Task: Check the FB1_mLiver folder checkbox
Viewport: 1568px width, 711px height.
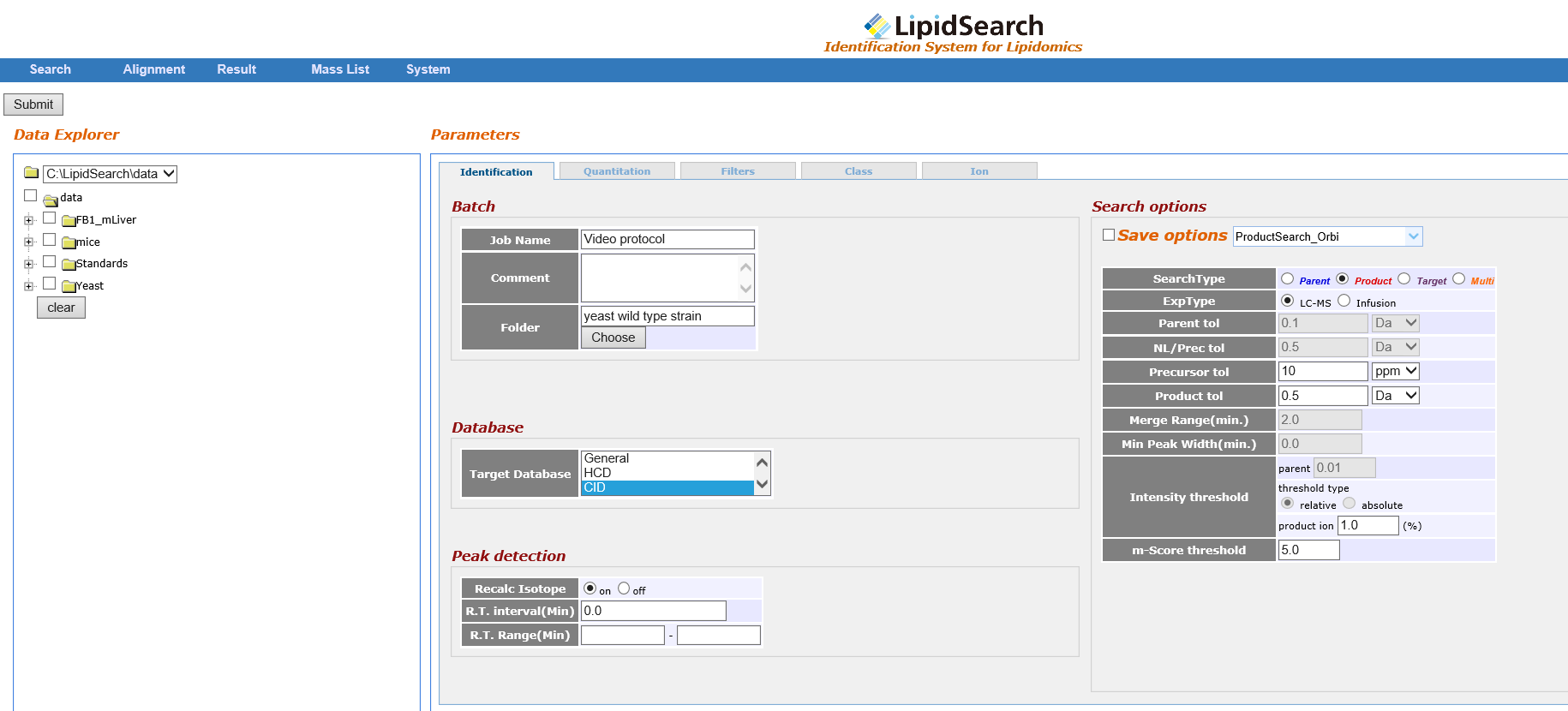Action: pos(50,218)
